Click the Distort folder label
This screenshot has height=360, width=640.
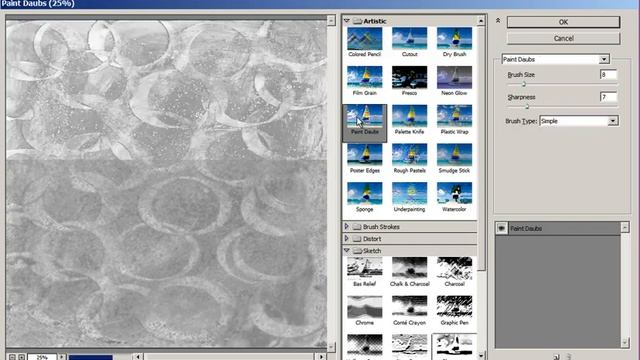point(372,239)
